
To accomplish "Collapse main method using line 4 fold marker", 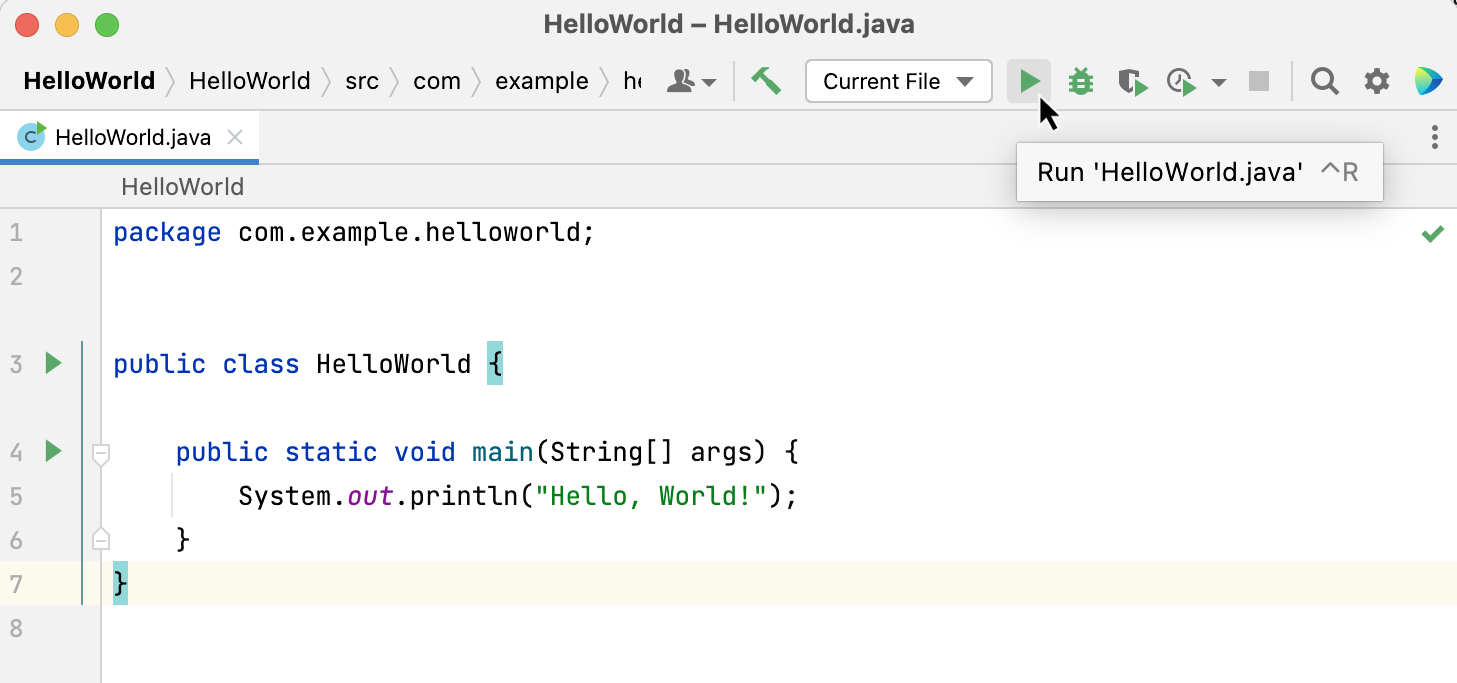I will pyautogui.click(x=100, y=454).
